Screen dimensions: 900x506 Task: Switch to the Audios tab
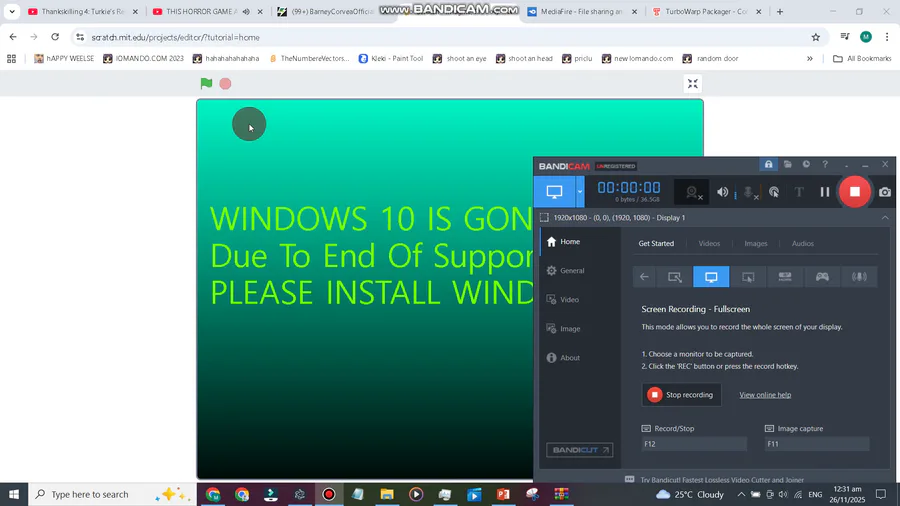802,243
